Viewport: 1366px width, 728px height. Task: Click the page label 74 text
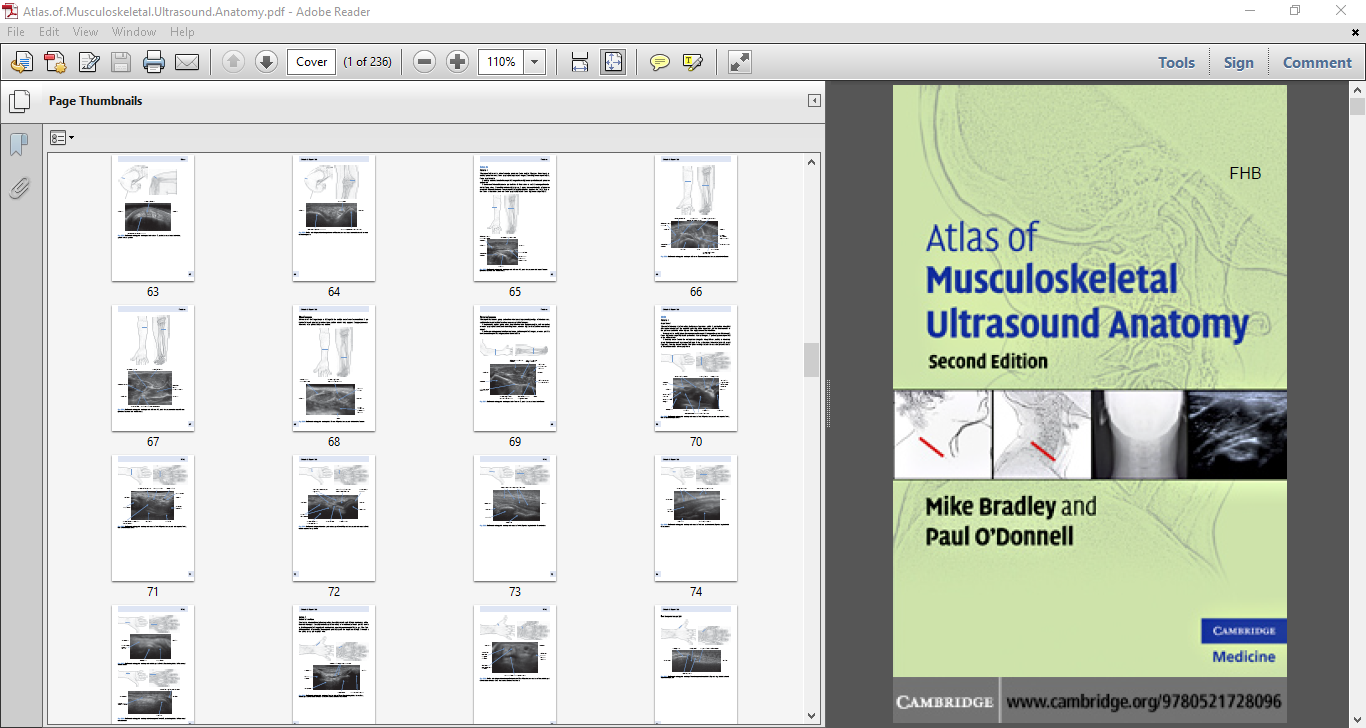(696, 592)
